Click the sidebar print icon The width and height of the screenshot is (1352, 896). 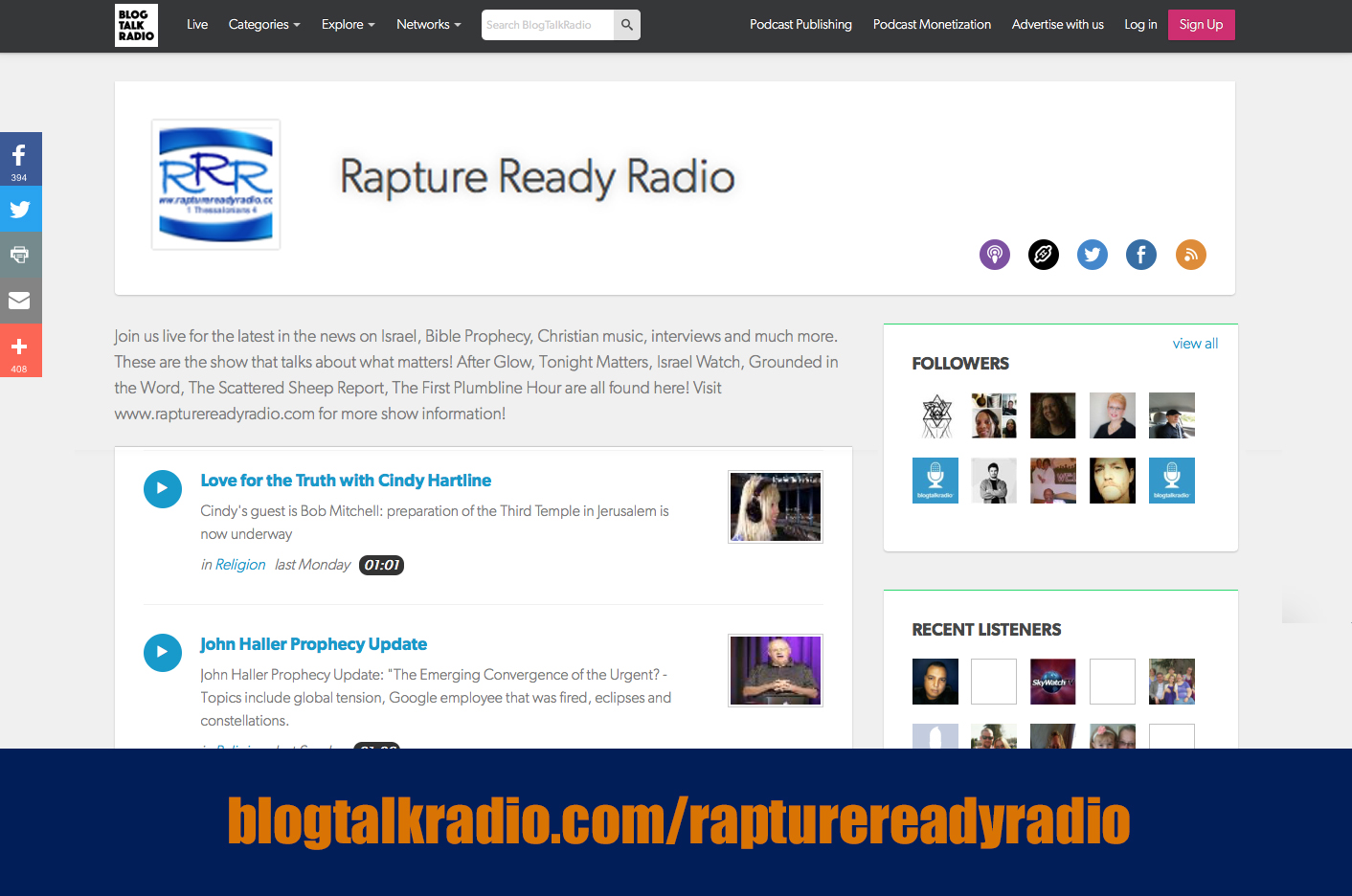[20, 255]
